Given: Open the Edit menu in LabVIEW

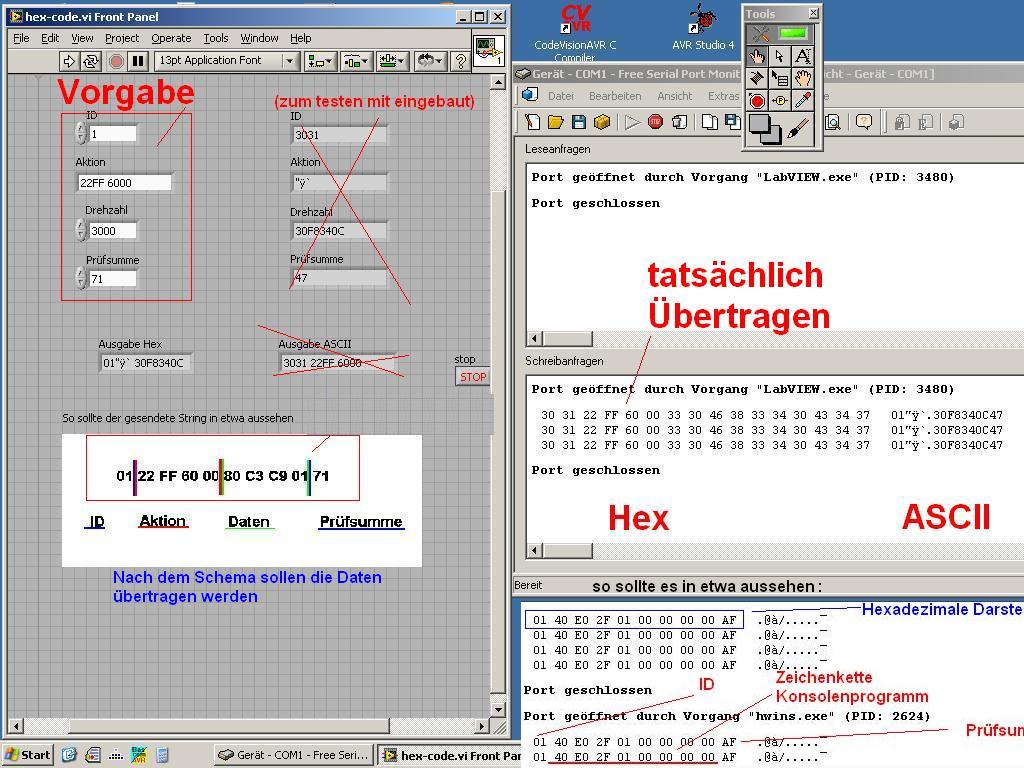Looking at the screenshot, I should (x=50, y=38).
